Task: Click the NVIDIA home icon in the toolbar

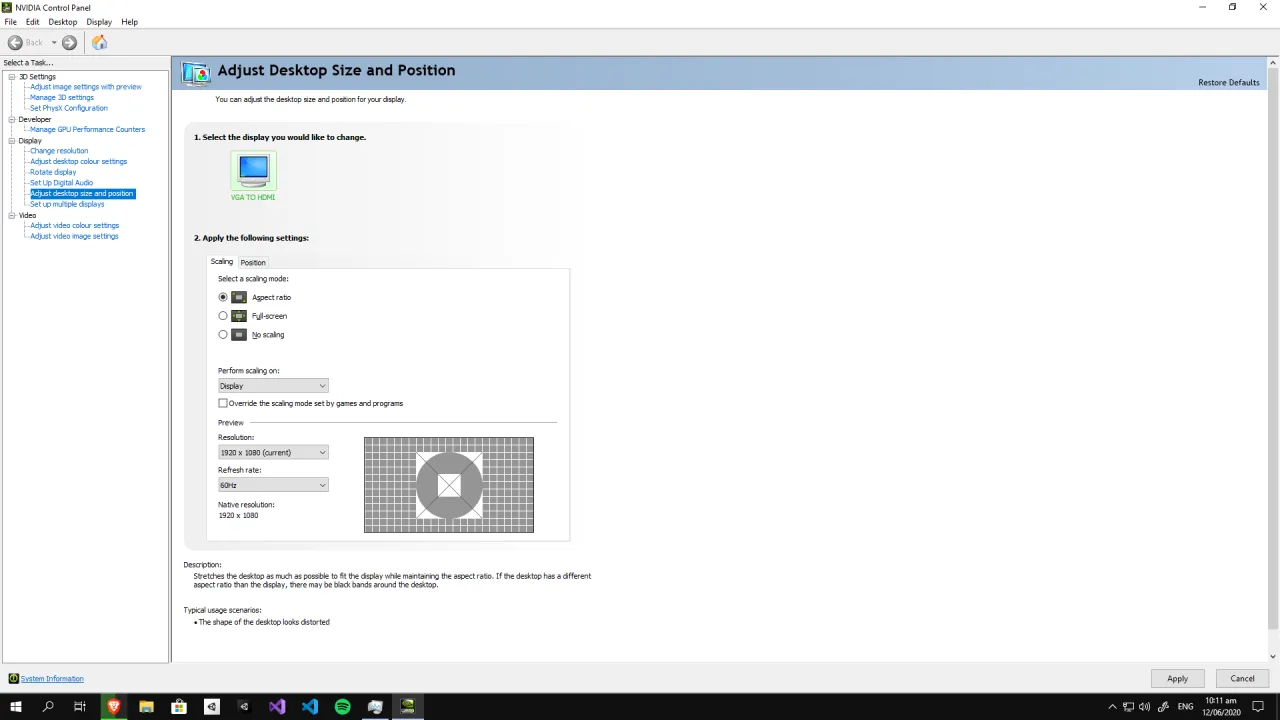Action: (x=99, y=42)
